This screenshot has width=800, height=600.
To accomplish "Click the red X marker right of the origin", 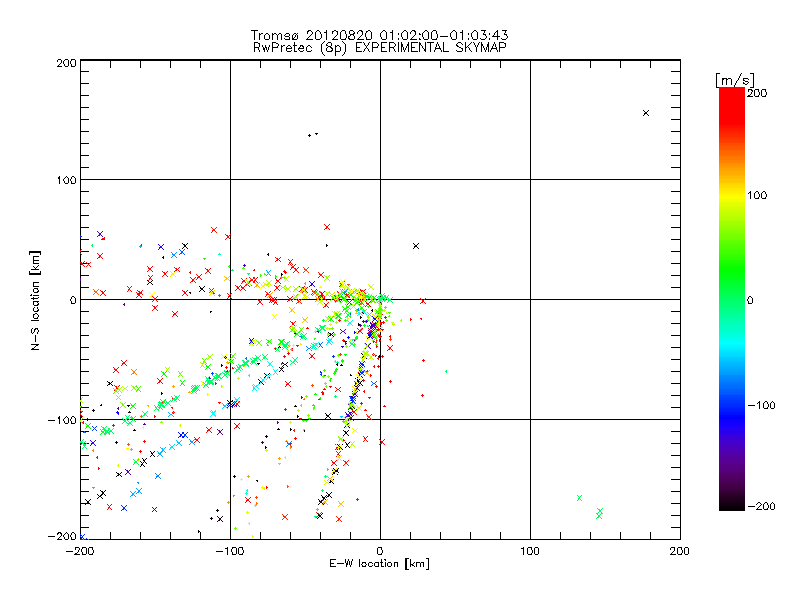I will click(x=422, y=300).
